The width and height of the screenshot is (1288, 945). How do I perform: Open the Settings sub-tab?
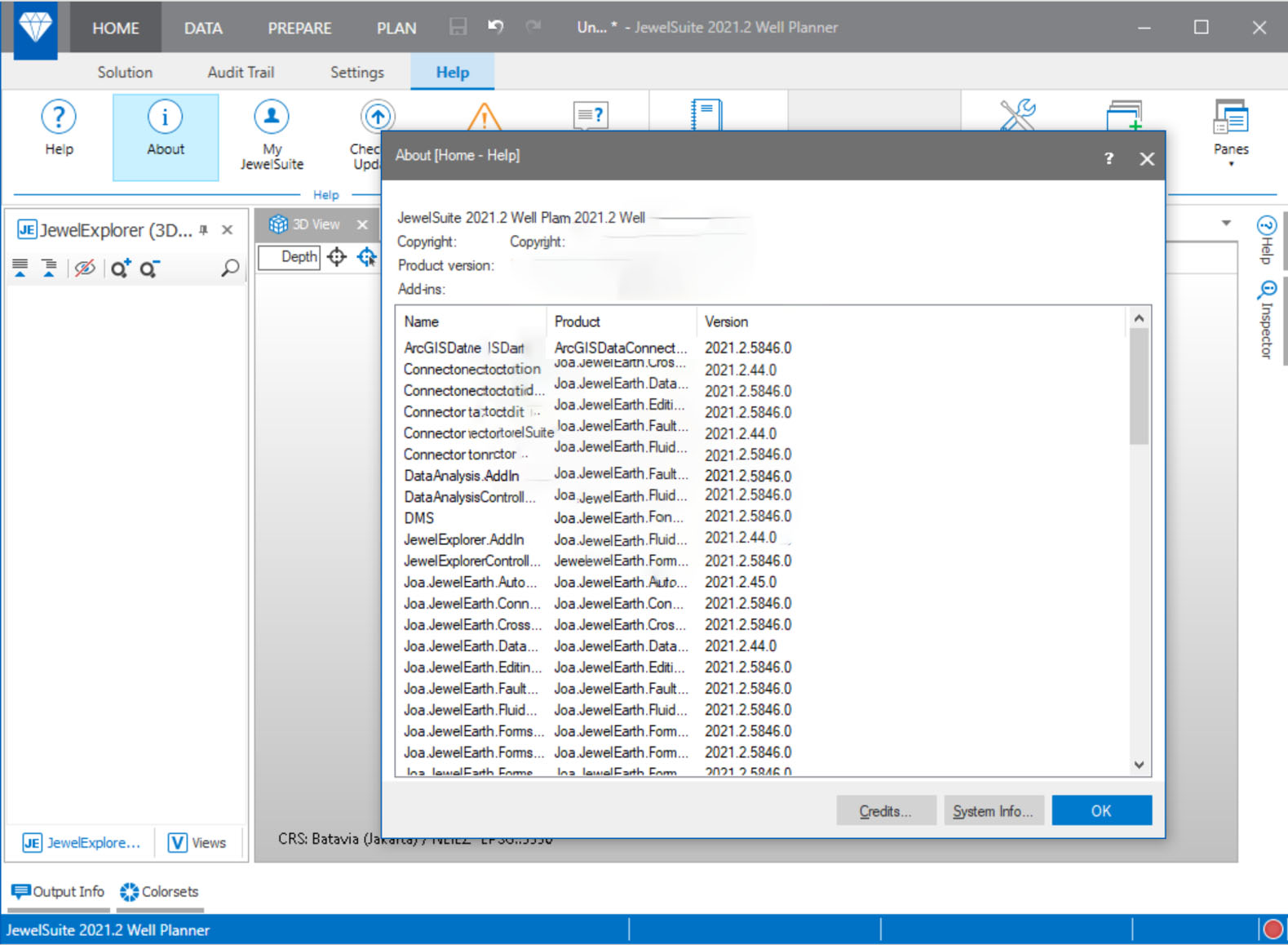pyautogui.click(x=356, y=72)
